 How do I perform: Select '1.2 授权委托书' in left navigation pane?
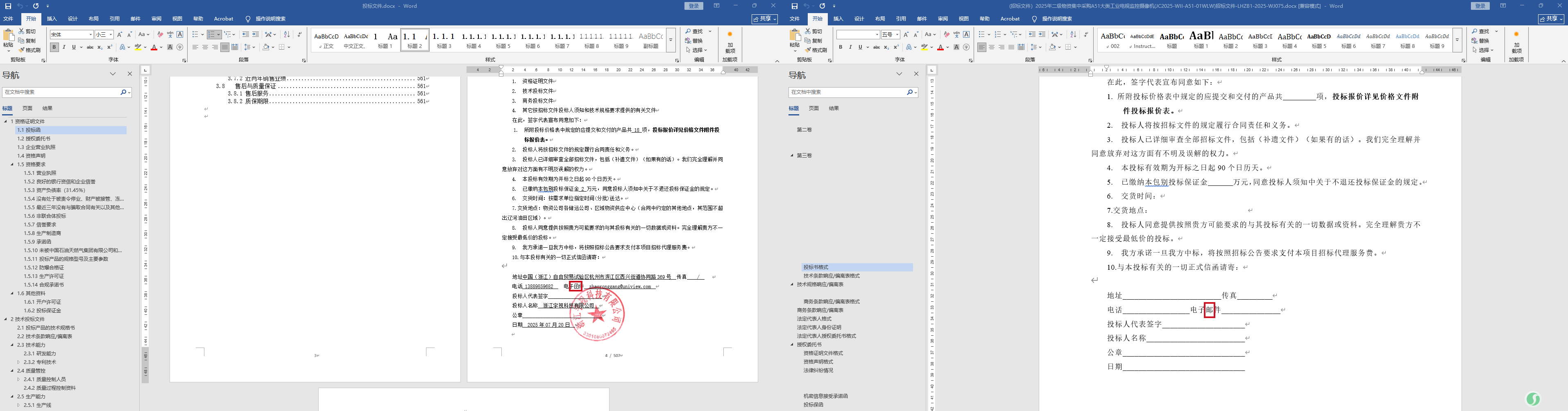34,139
